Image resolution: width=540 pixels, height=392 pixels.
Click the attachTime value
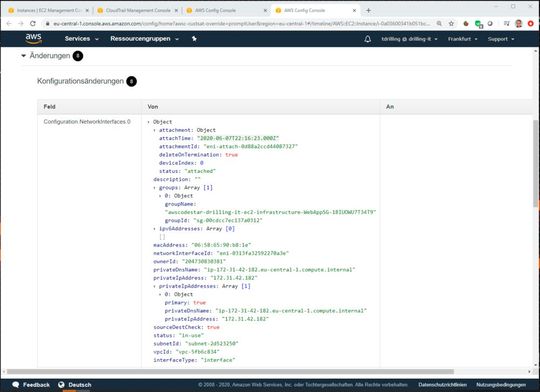tap(238, 138)
